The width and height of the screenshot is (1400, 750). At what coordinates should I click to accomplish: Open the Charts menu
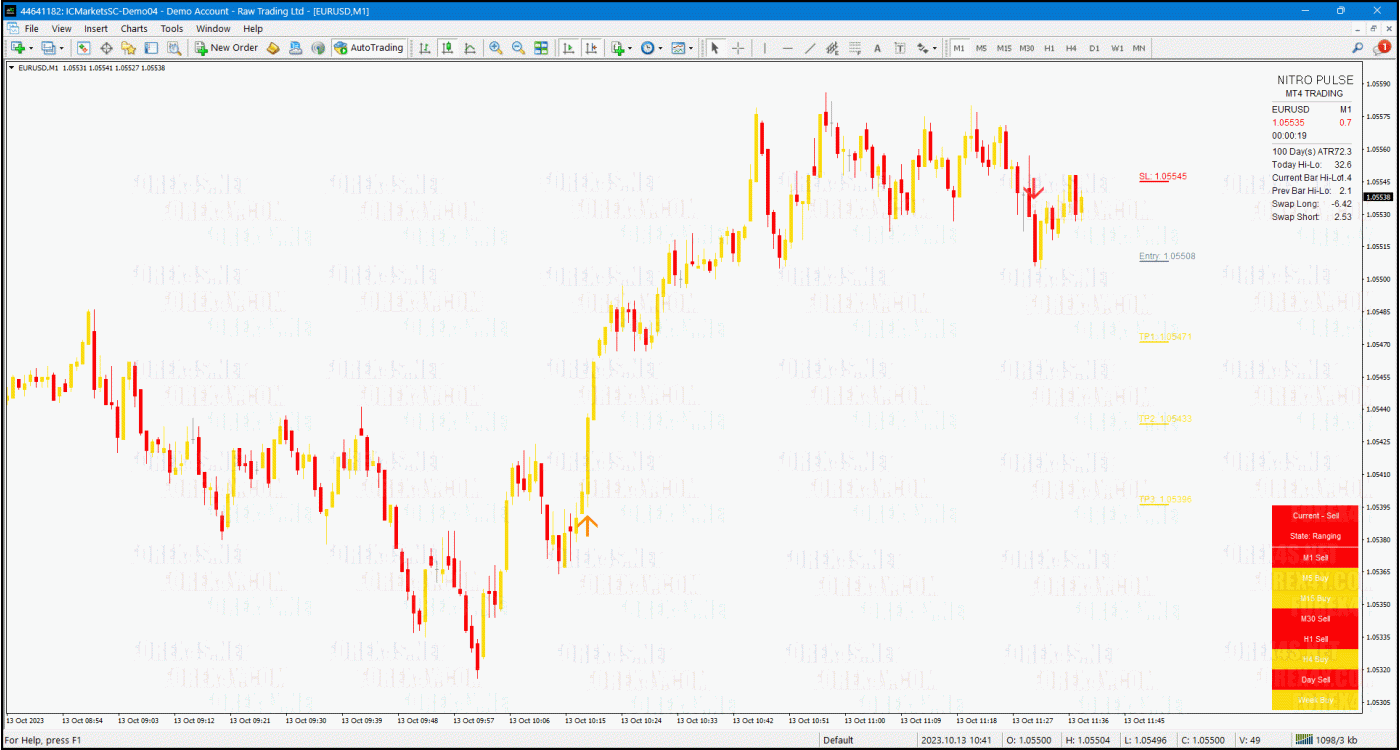tap(134, 29)
